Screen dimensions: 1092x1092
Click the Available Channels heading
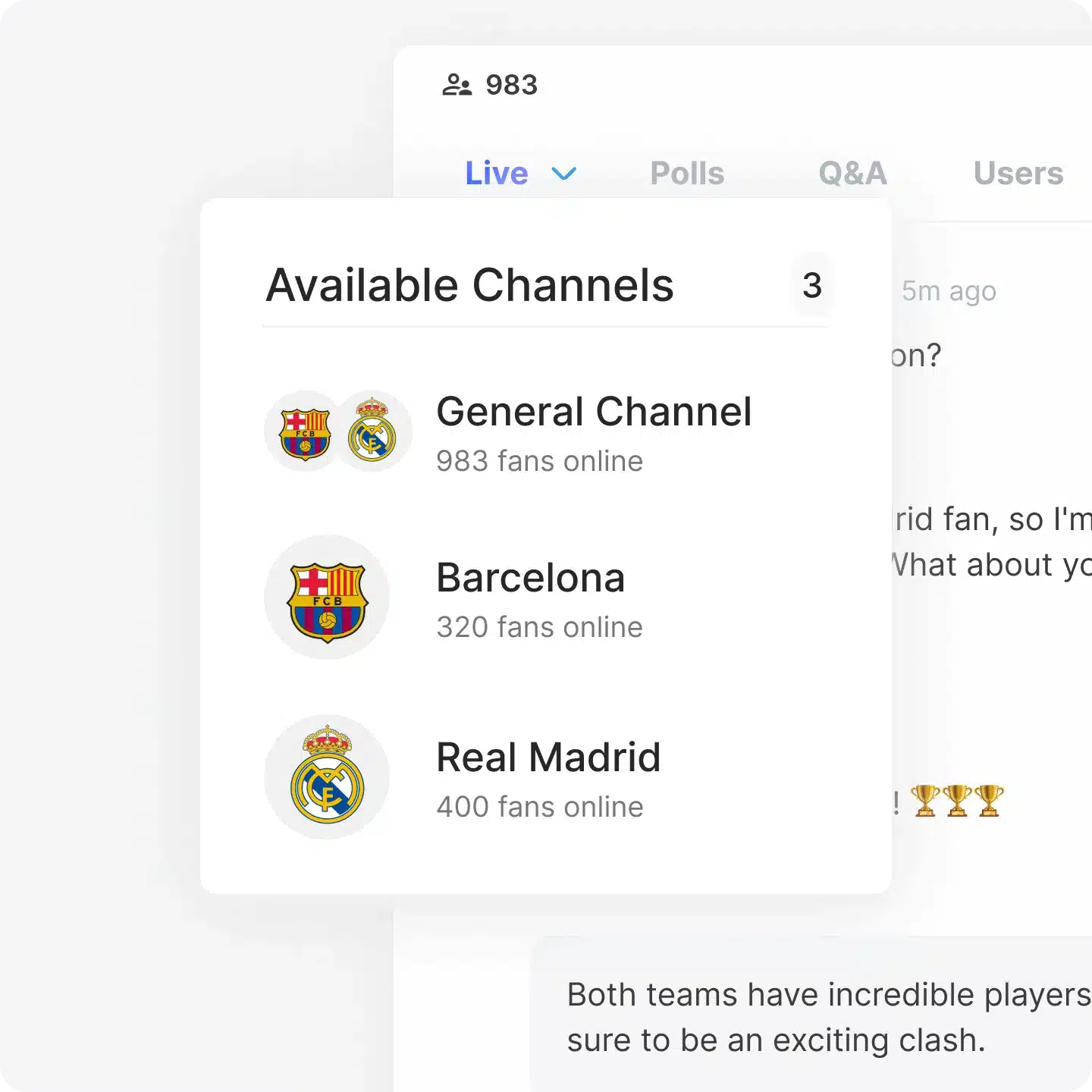470,286
